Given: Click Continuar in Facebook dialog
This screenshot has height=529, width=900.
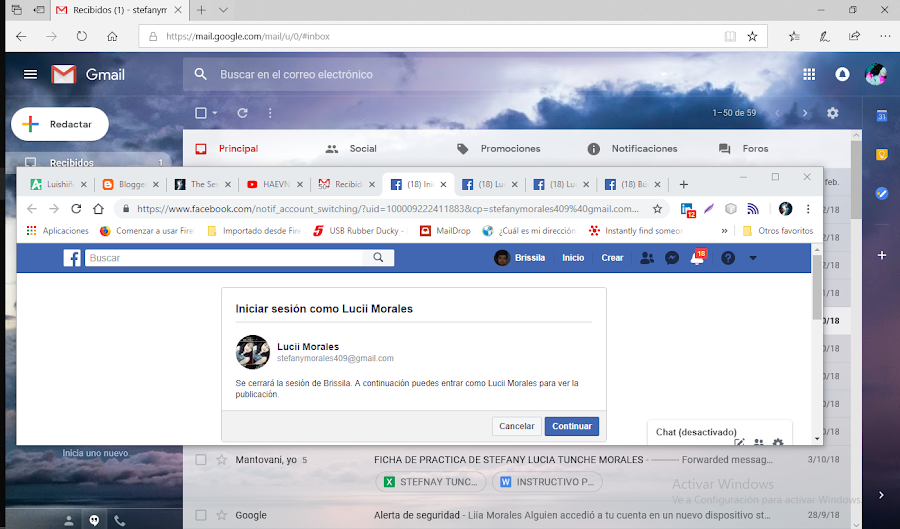Looking at the screenshot, I should pos(572,426).
